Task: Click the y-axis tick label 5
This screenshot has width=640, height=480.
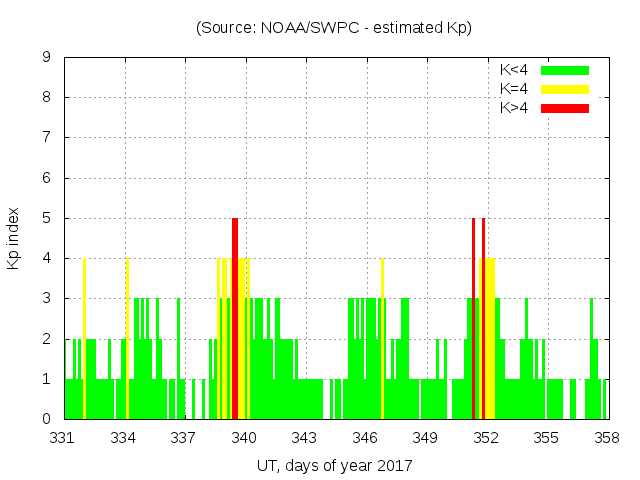Action: pyautogui.click(x=46, y=218)
